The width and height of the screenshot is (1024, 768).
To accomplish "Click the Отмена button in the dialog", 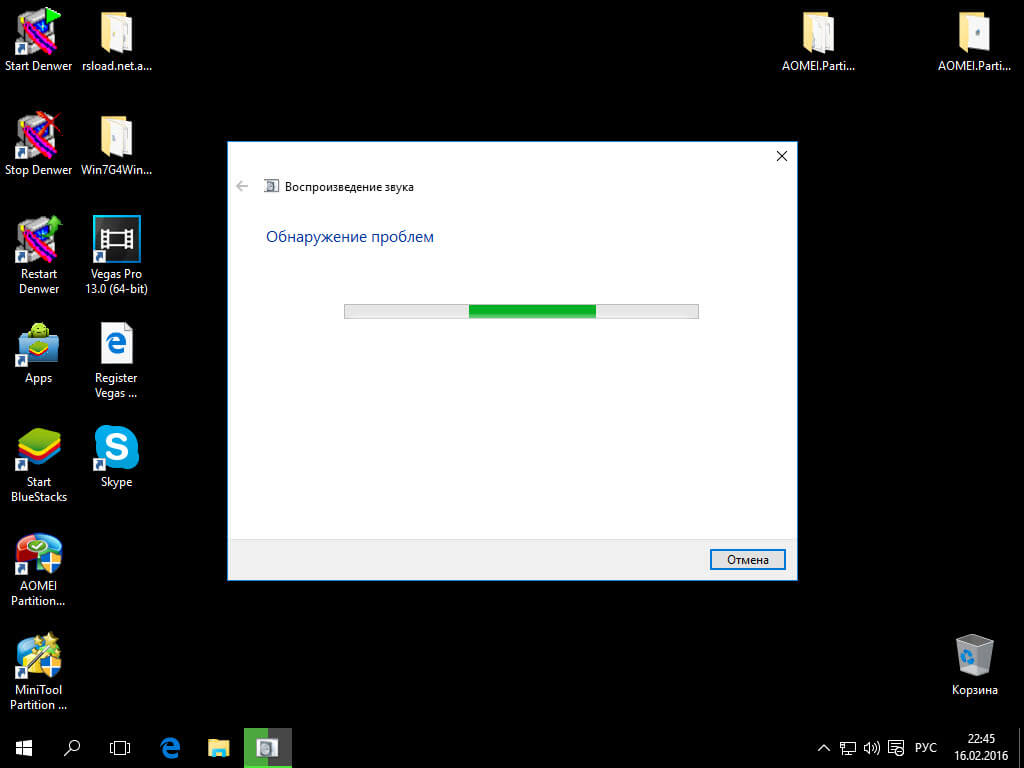I will [x=747, y=560].
